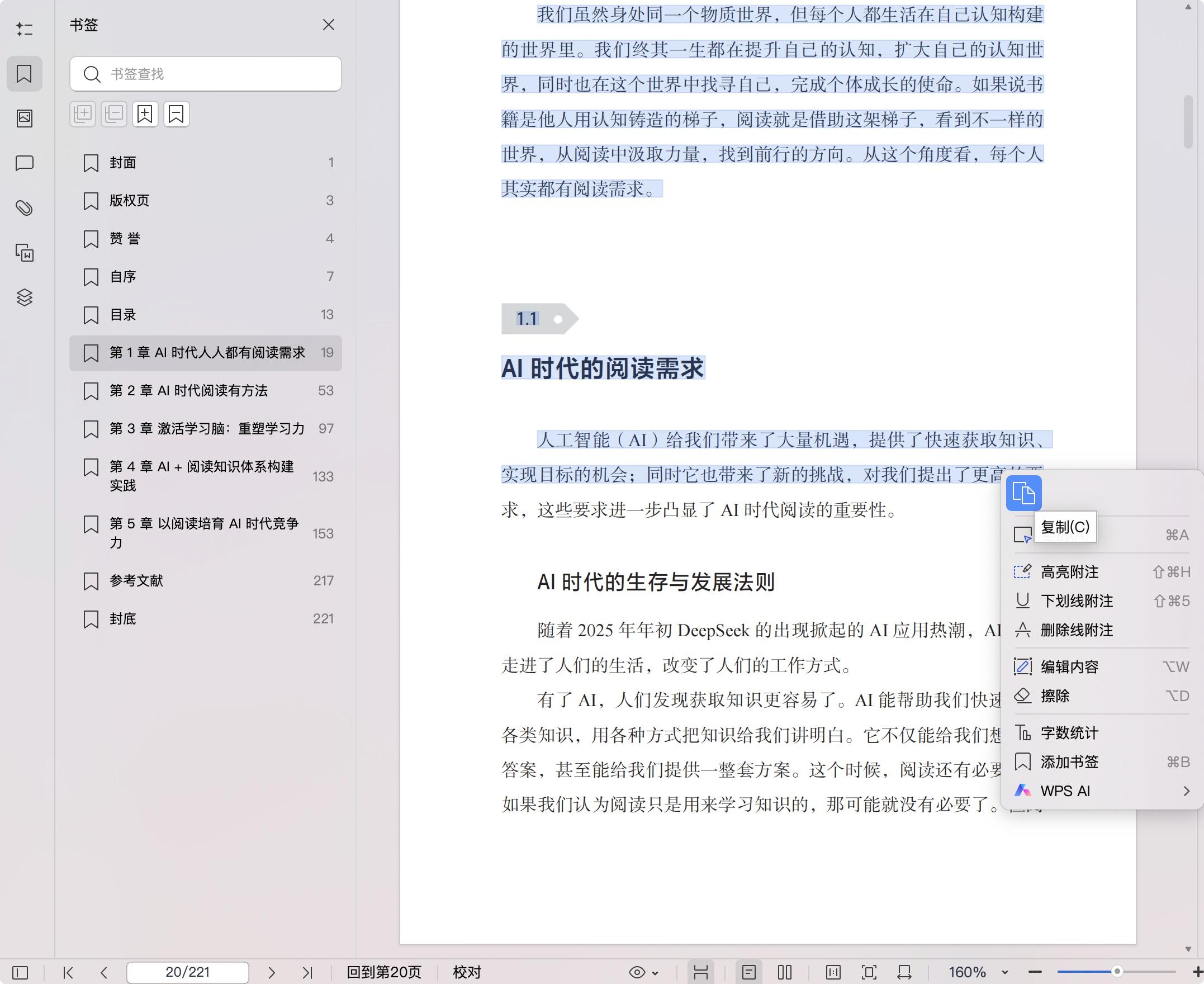
Task: Open the attachments paperclip panel
Action: click(25, 208)
